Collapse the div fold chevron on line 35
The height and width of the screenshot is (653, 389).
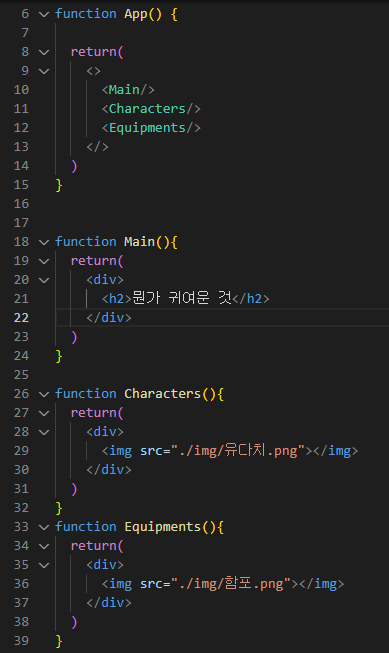coord(44,565)
